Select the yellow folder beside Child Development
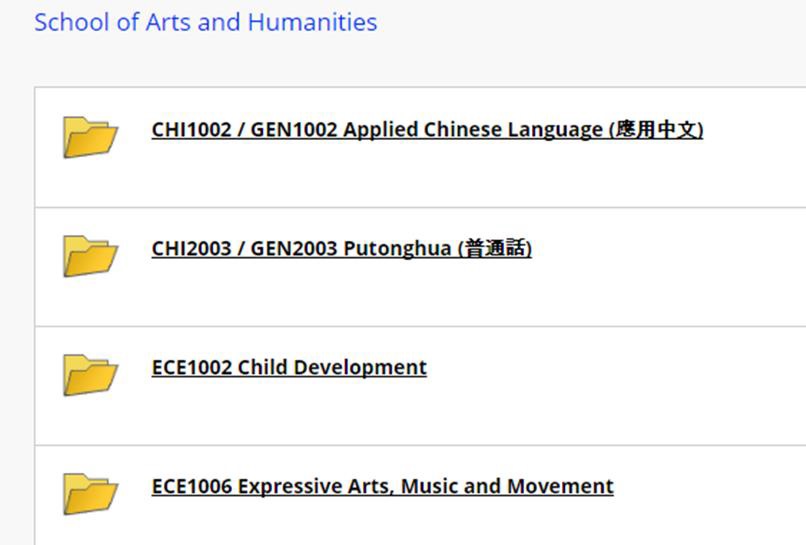This screenshot has height=545, width=806. click(90, 374)
